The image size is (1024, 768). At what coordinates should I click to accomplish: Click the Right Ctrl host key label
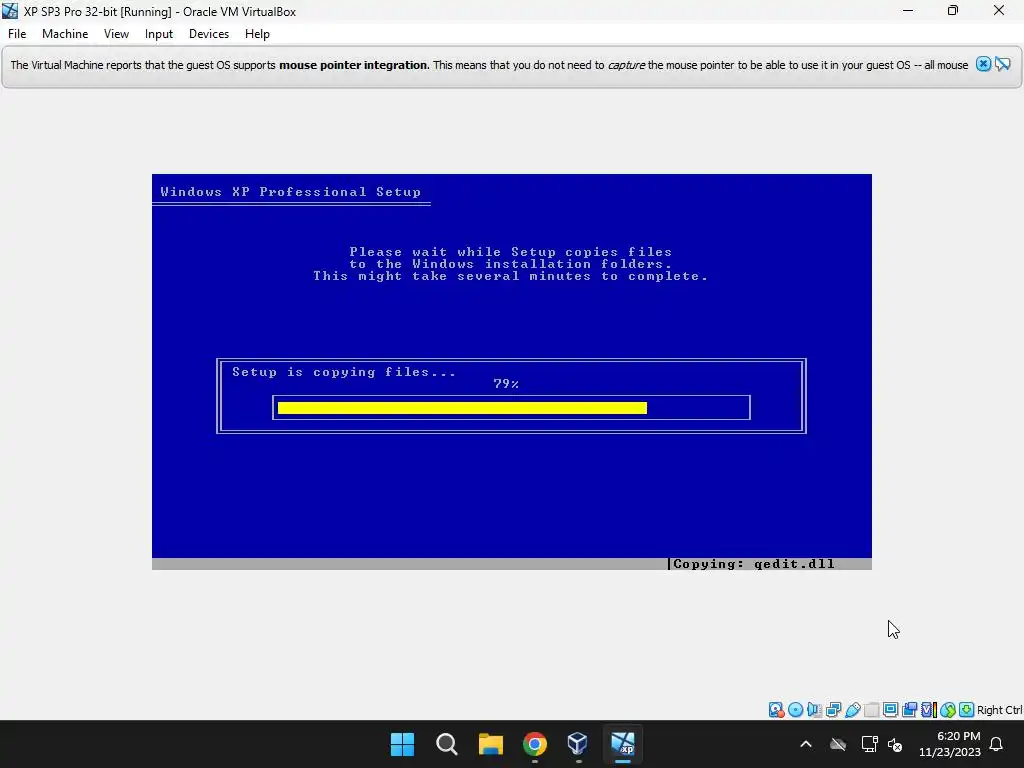point(1000,710)
